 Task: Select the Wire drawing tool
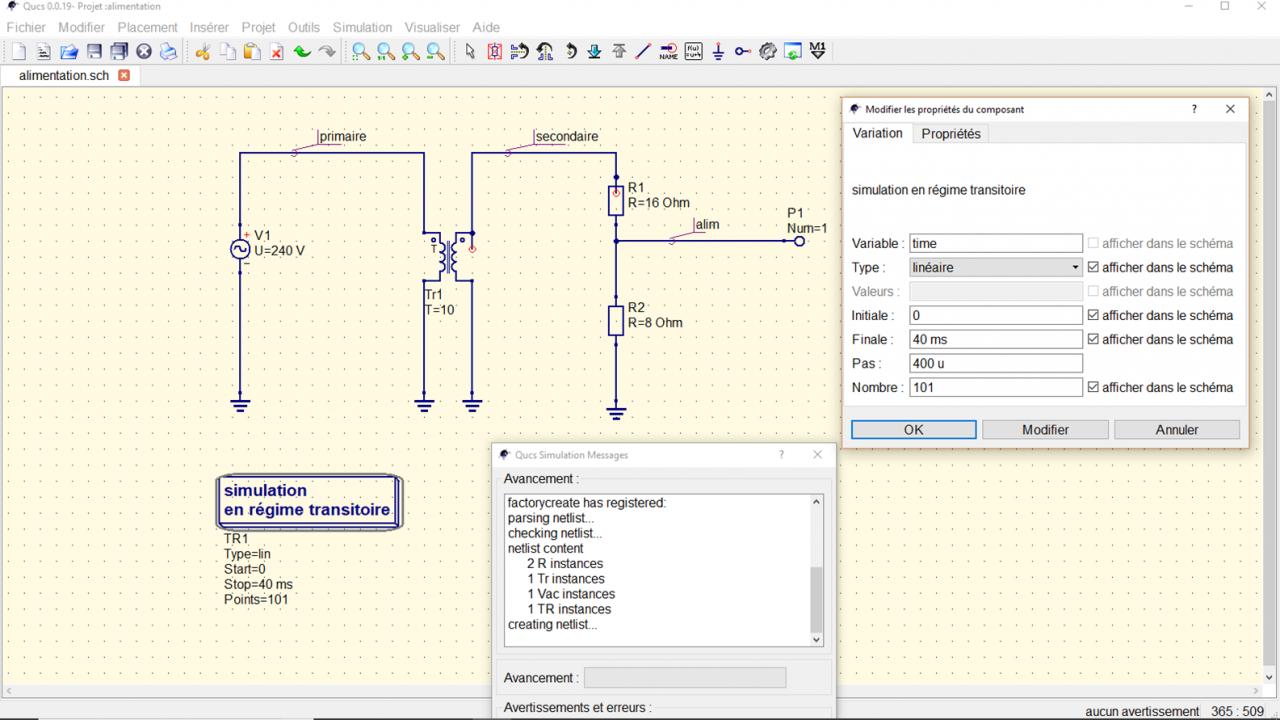pos(643,51)
